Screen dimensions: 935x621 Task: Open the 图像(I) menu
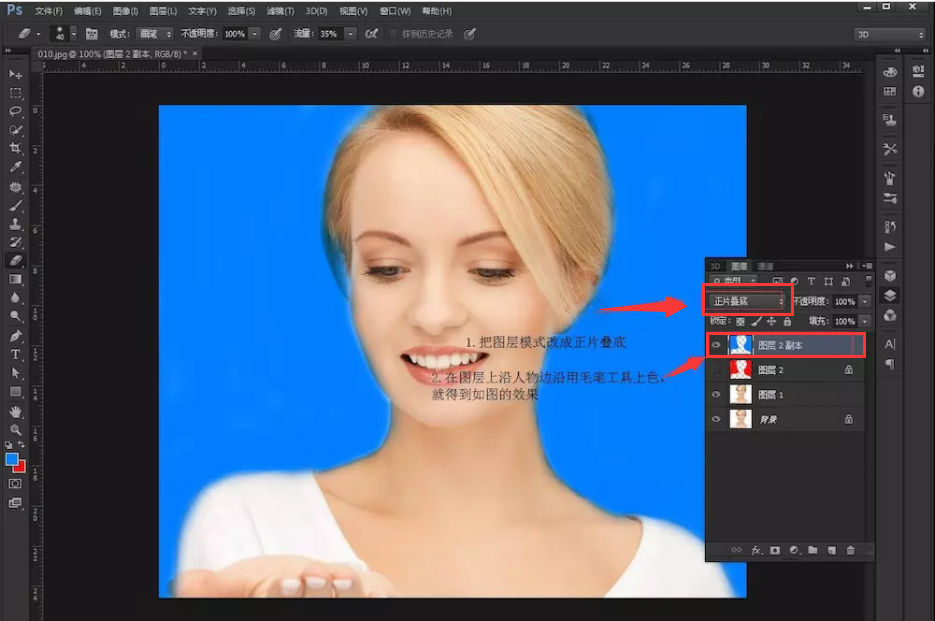coord(126,11)
